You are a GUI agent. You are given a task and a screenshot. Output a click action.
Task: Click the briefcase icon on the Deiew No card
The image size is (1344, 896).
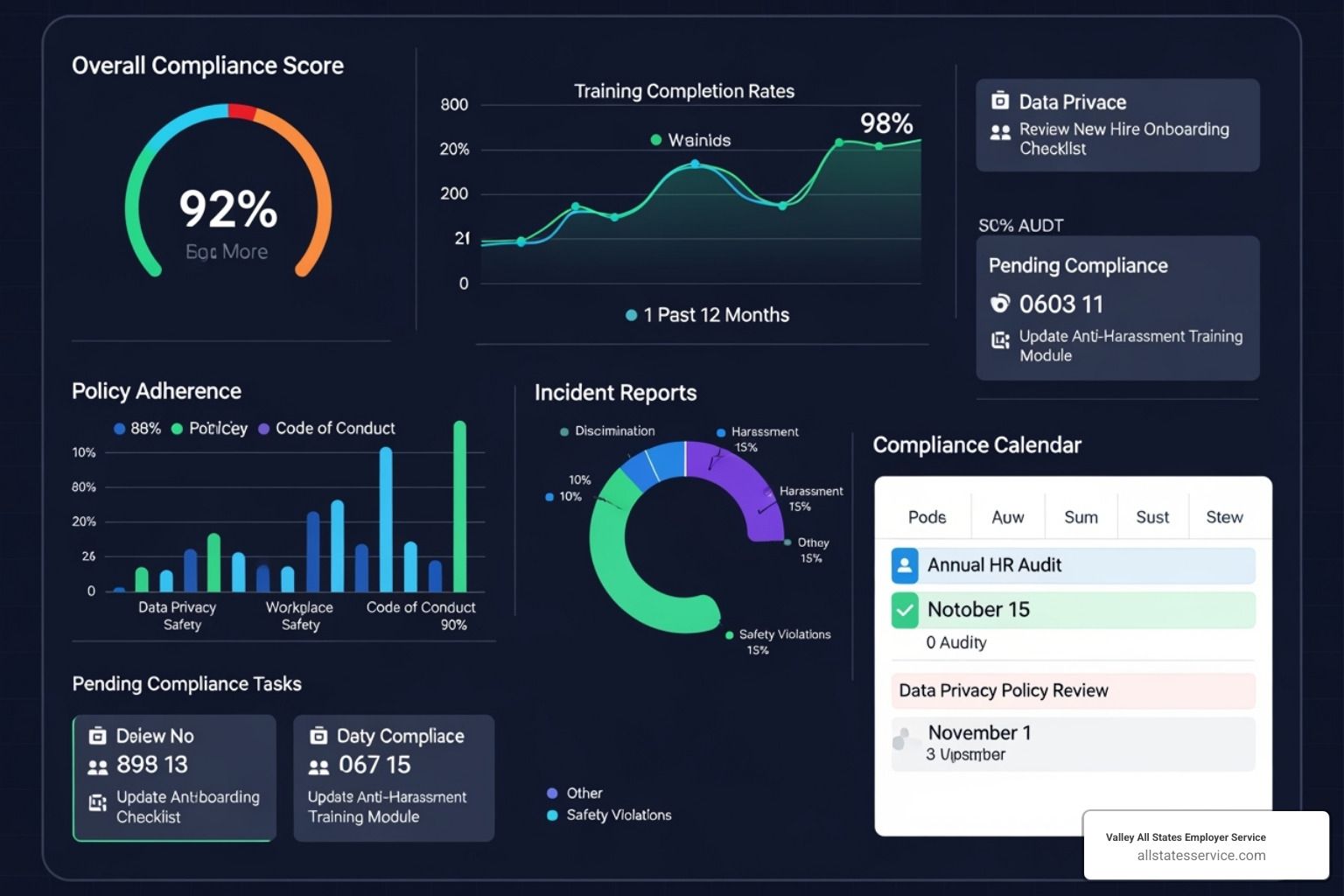(98, 736)
